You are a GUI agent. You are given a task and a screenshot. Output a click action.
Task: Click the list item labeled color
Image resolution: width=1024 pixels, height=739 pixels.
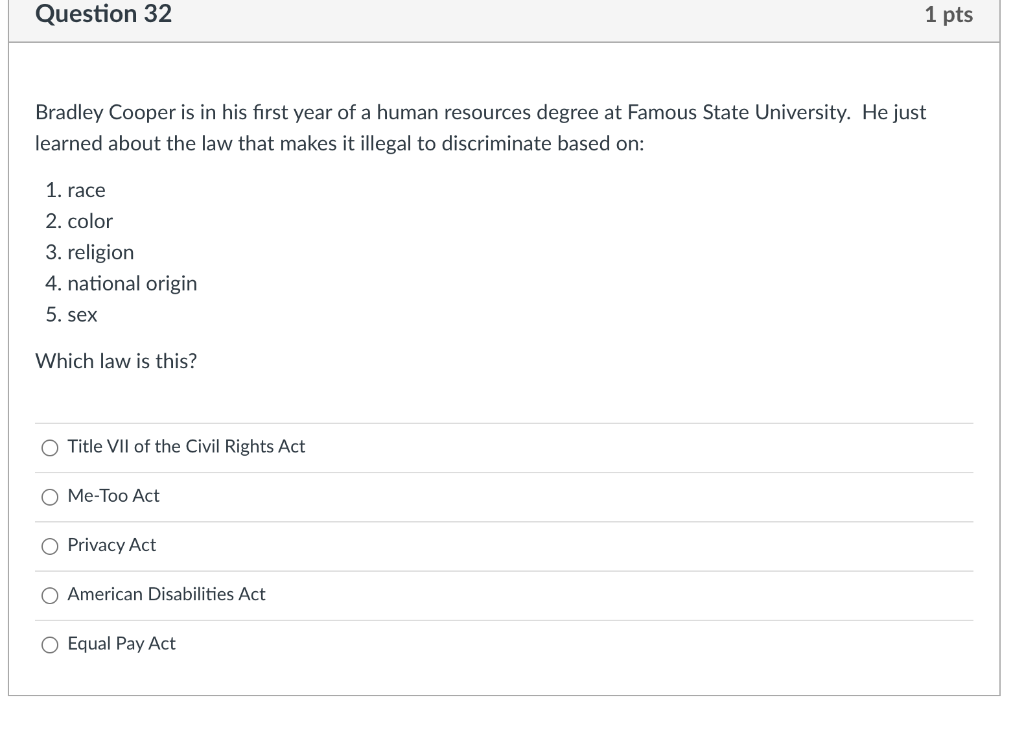(88, 221)
